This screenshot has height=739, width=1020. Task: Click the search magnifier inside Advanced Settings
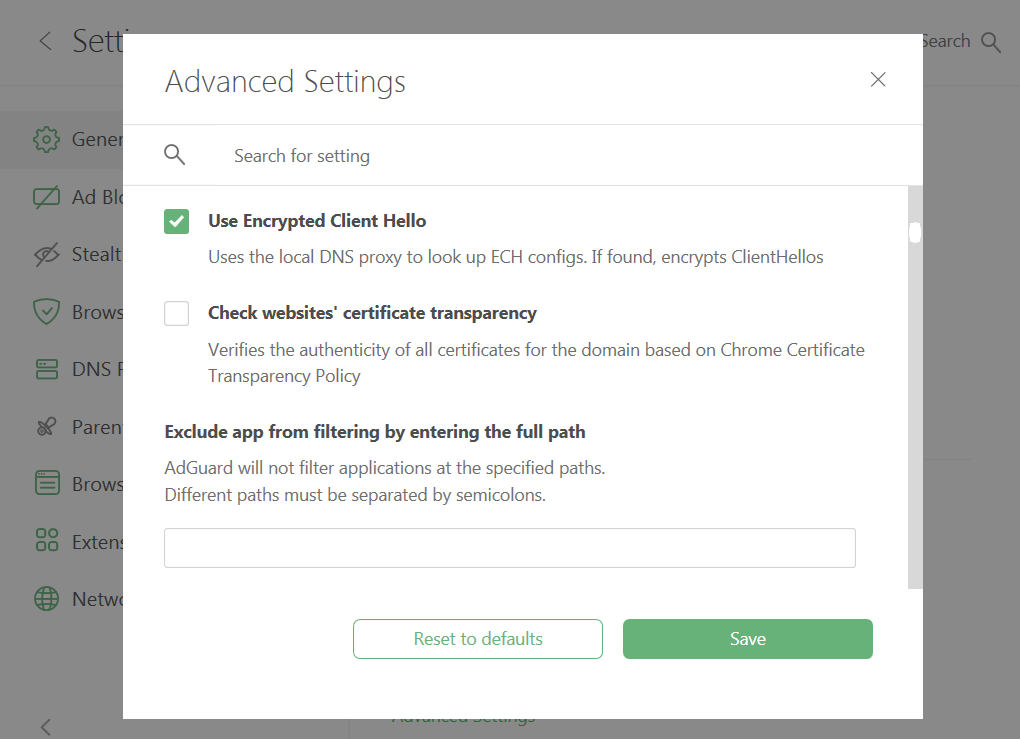click(x=175, y=155)
